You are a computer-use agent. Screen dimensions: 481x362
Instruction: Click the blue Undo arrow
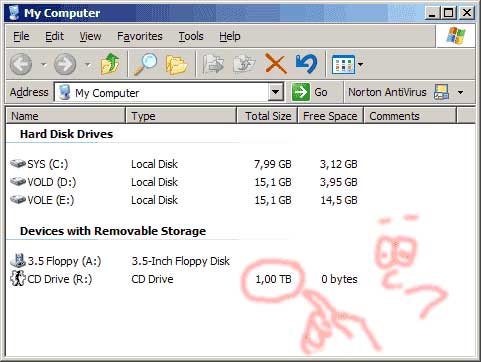pos(306,64)
